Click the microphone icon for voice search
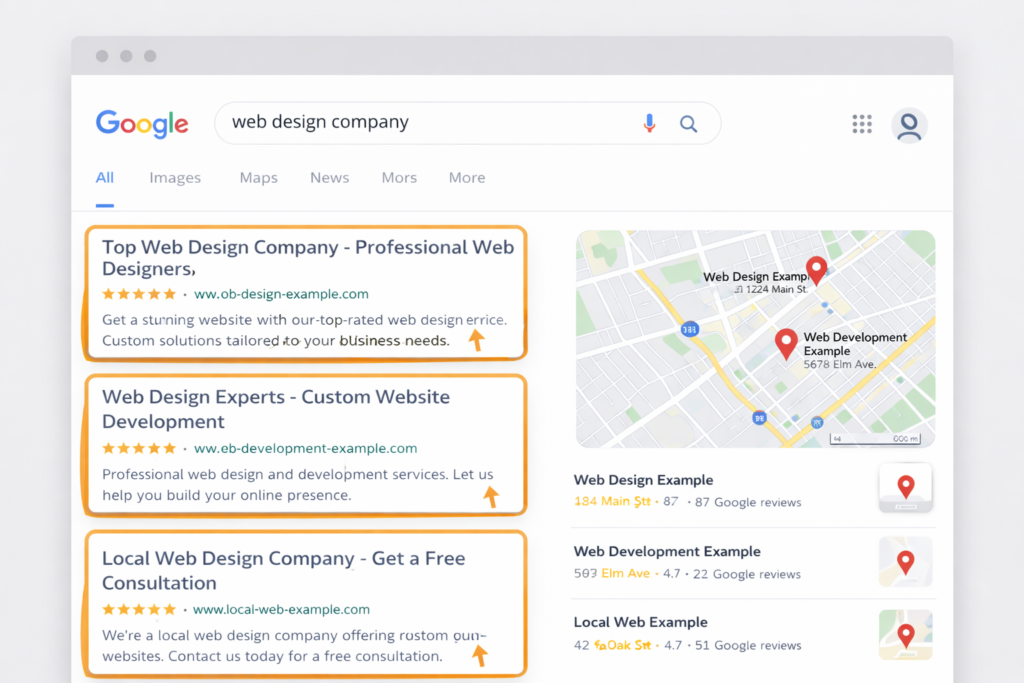1024x683 pixels. coord(649,123)
